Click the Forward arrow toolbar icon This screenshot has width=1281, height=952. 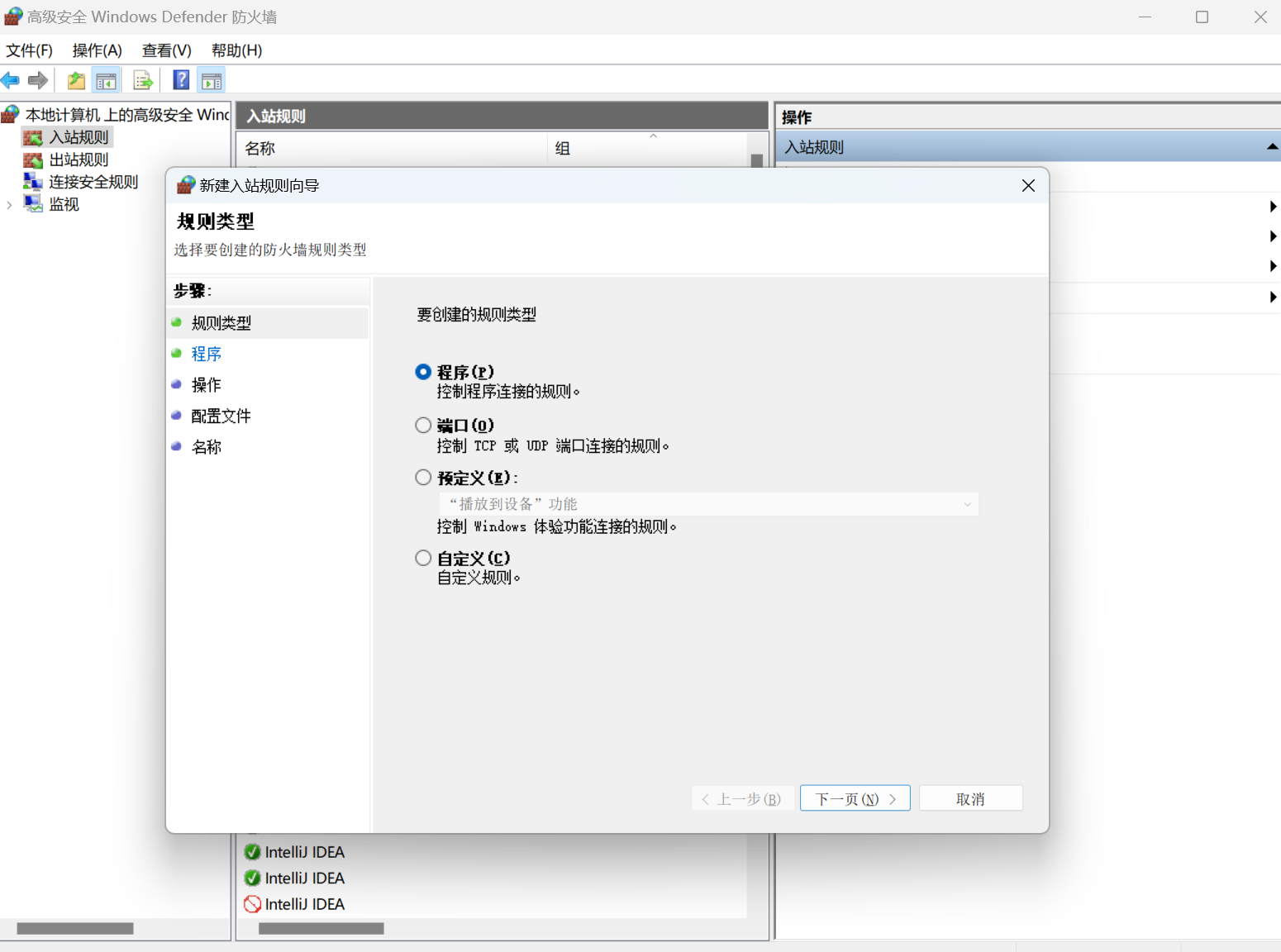37,80
